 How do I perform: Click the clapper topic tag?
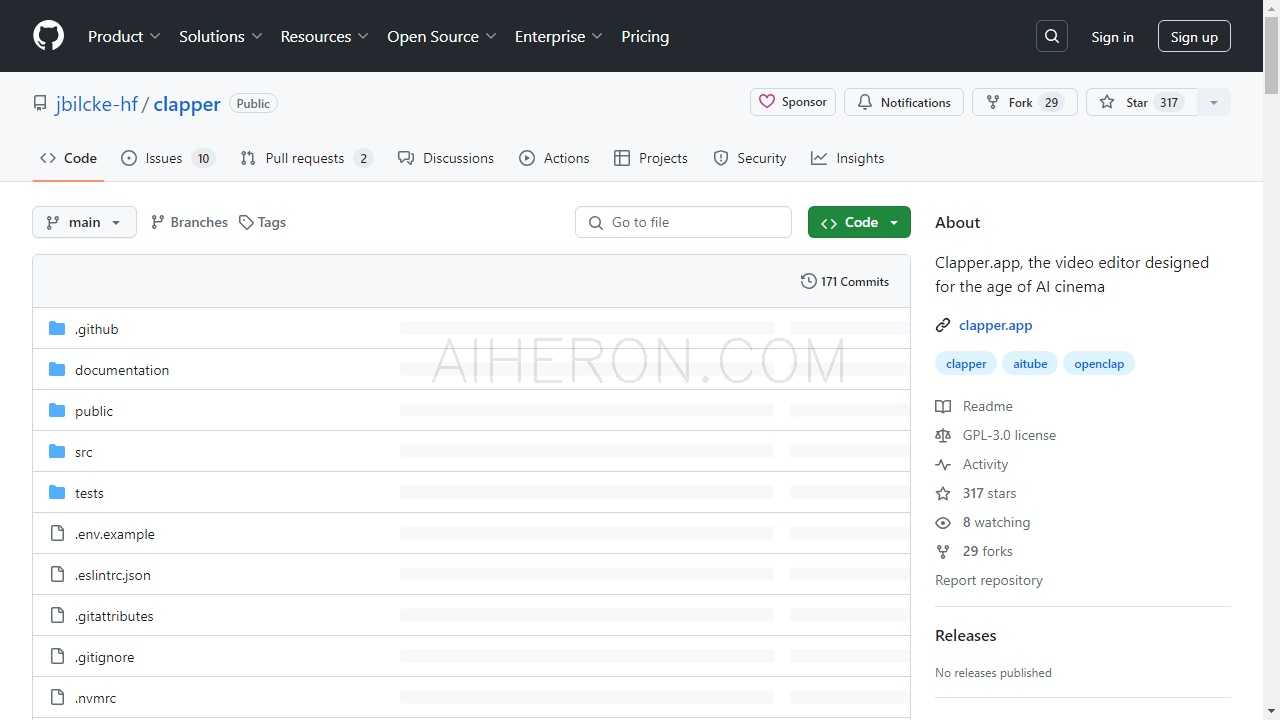[x=966, y=364]
